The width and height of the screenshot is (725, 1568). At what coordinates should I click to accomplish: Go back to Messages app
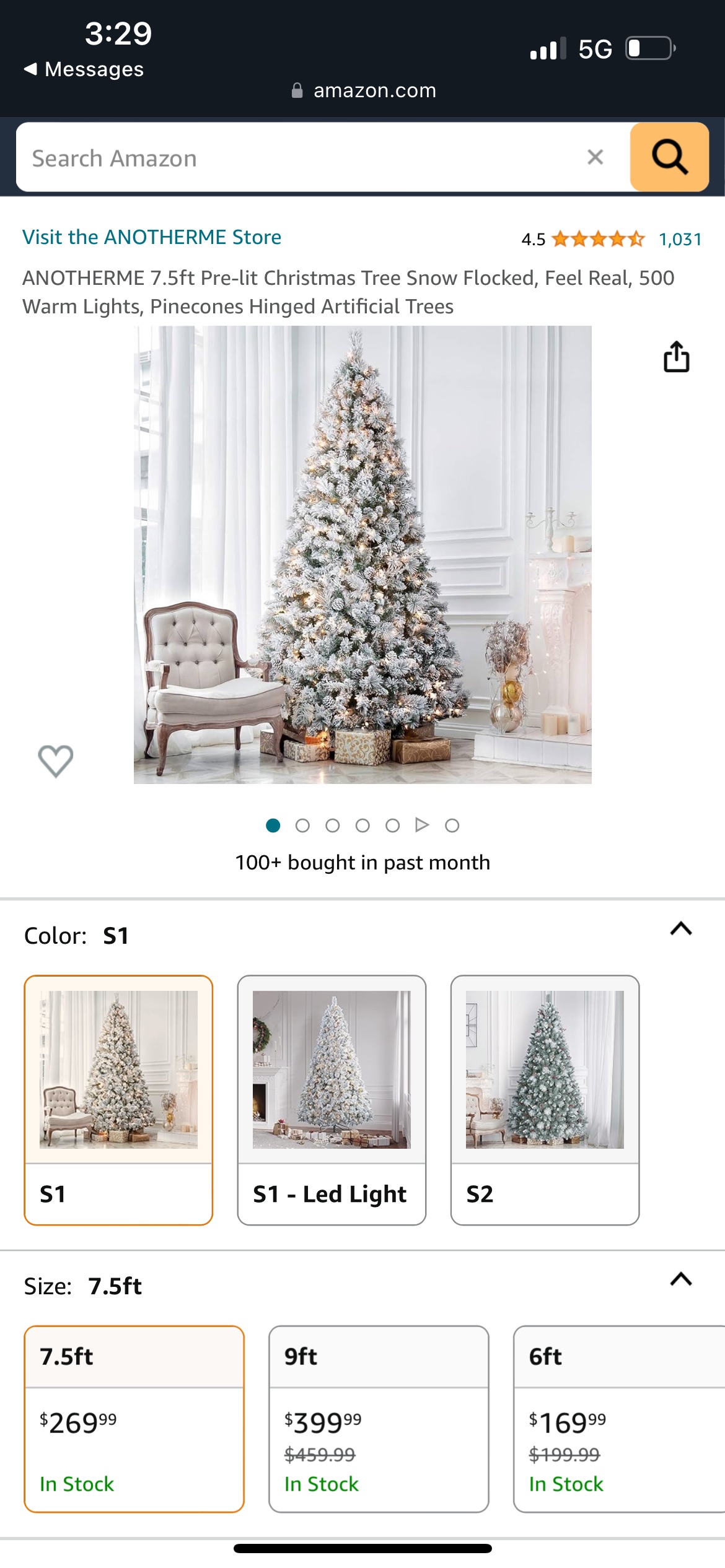[84, 69]
